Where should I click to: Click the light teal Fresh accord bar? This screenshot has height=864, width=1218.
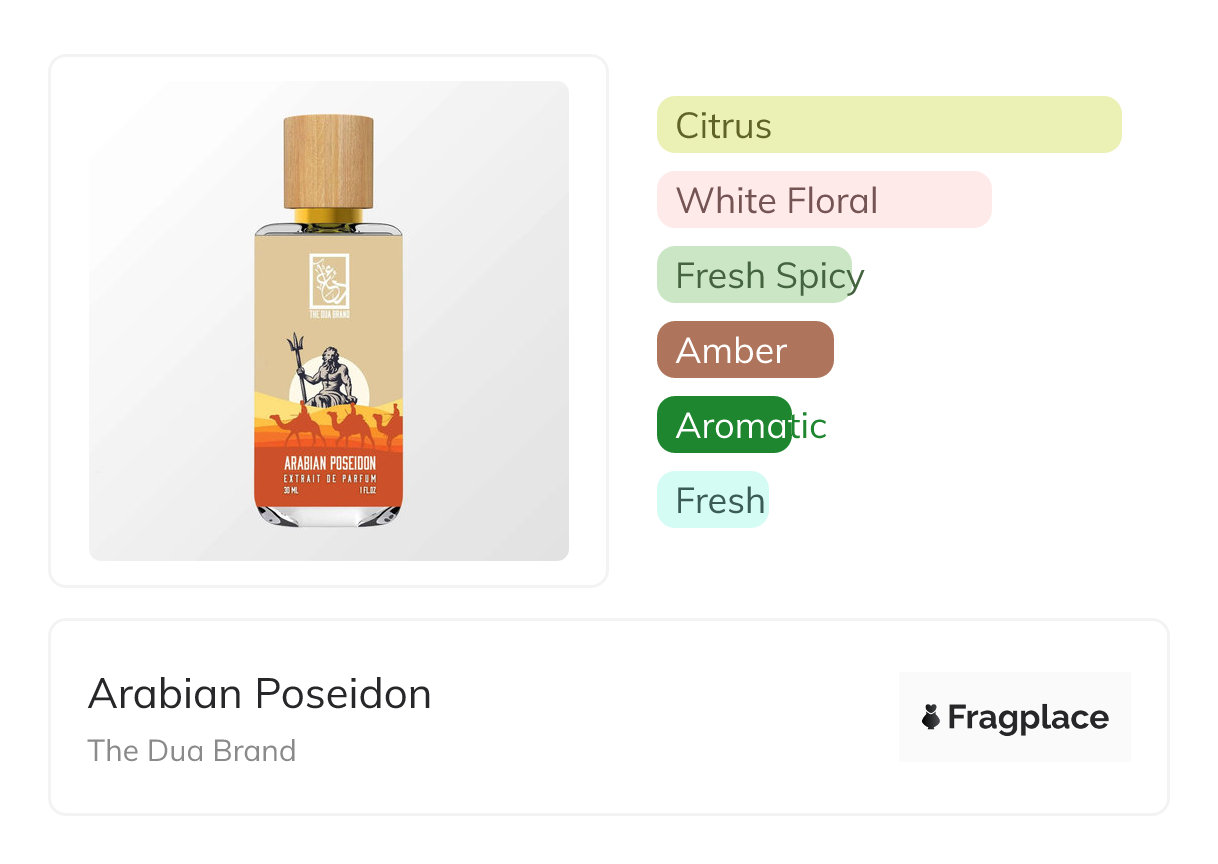(x=712, y=500)
